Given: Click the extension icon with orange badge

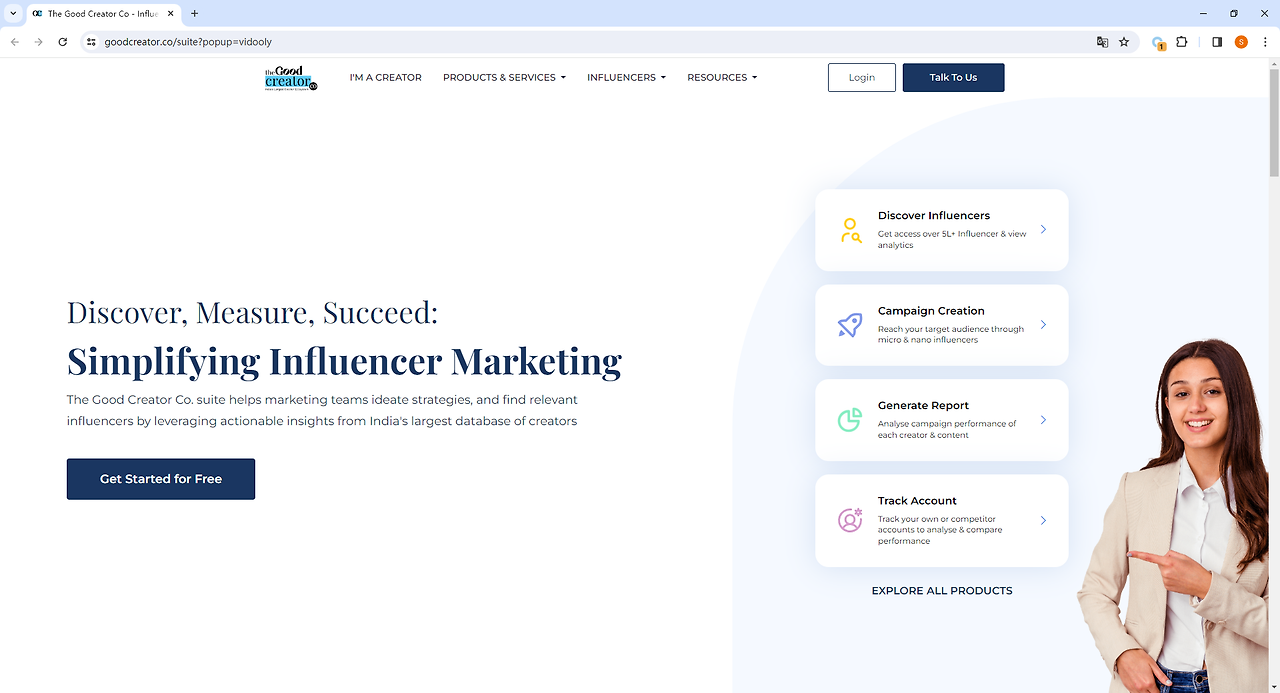Looking at the screenshot, I should (1158, 43).
